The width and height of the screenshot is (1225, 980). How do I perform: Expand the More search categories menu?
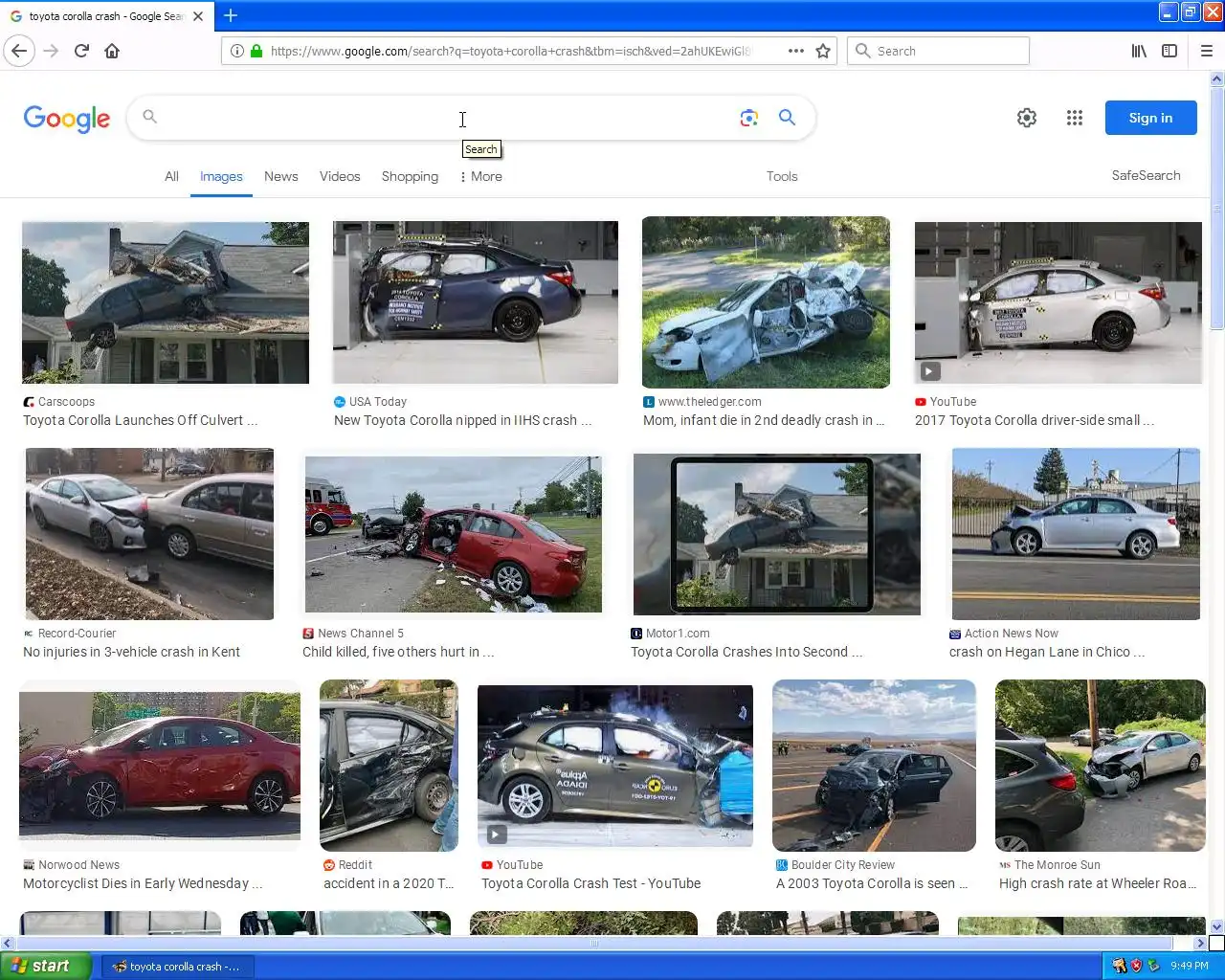(480, 176)
